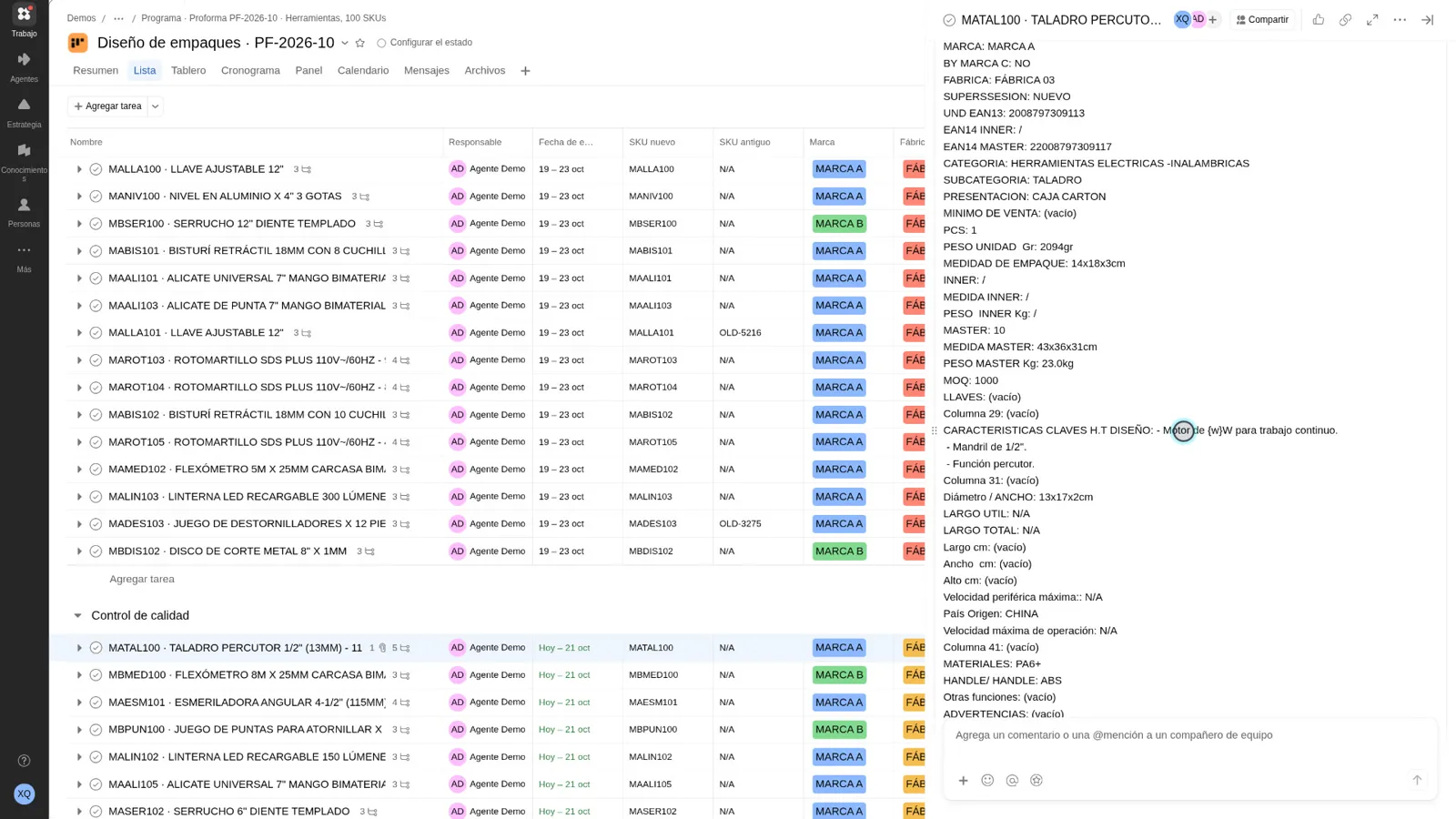
Task: Expand task panel to full screen
Action: pyautogui.click(x=1372, y=20)
